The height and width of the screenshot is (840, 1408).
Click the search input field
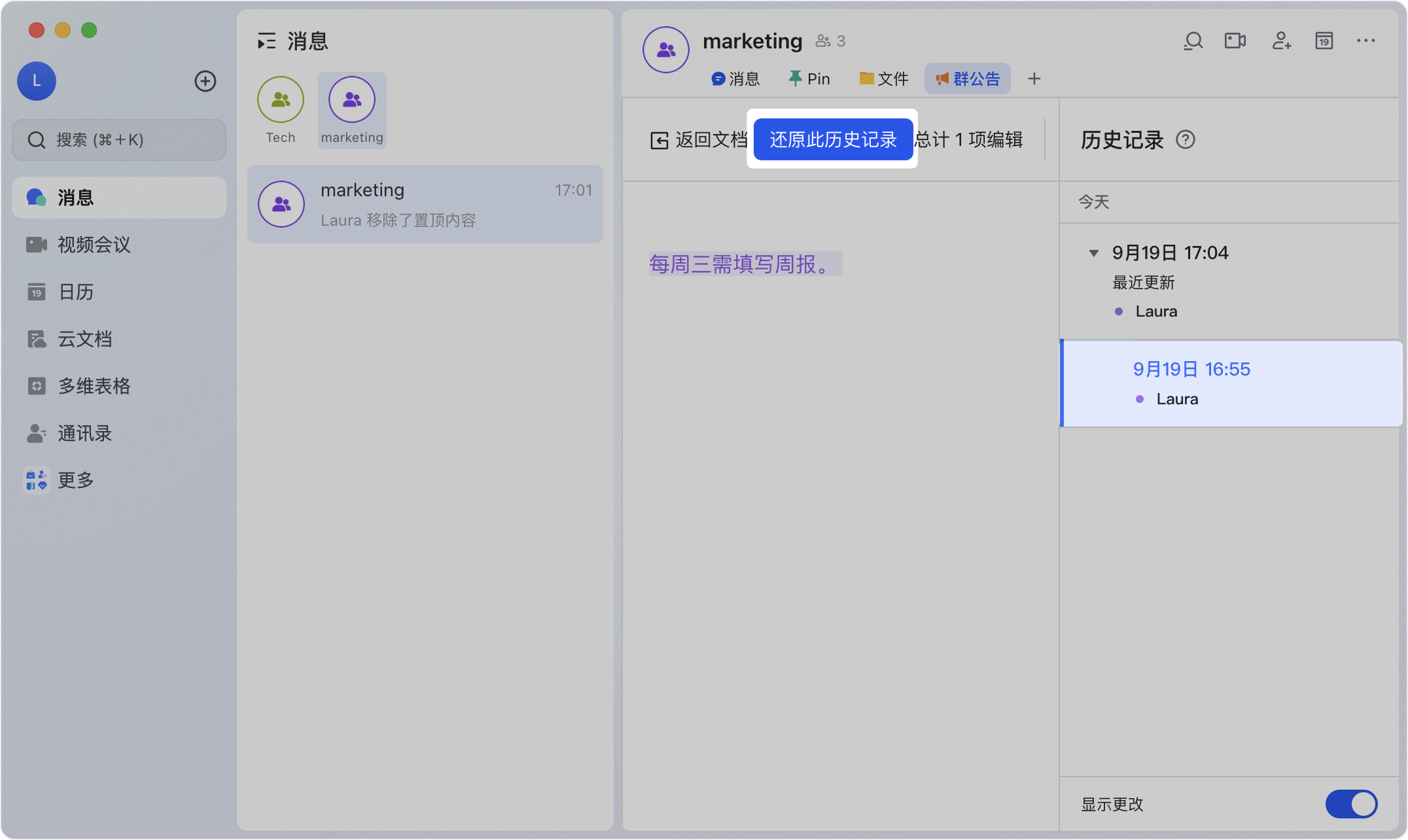pos(119,140)
